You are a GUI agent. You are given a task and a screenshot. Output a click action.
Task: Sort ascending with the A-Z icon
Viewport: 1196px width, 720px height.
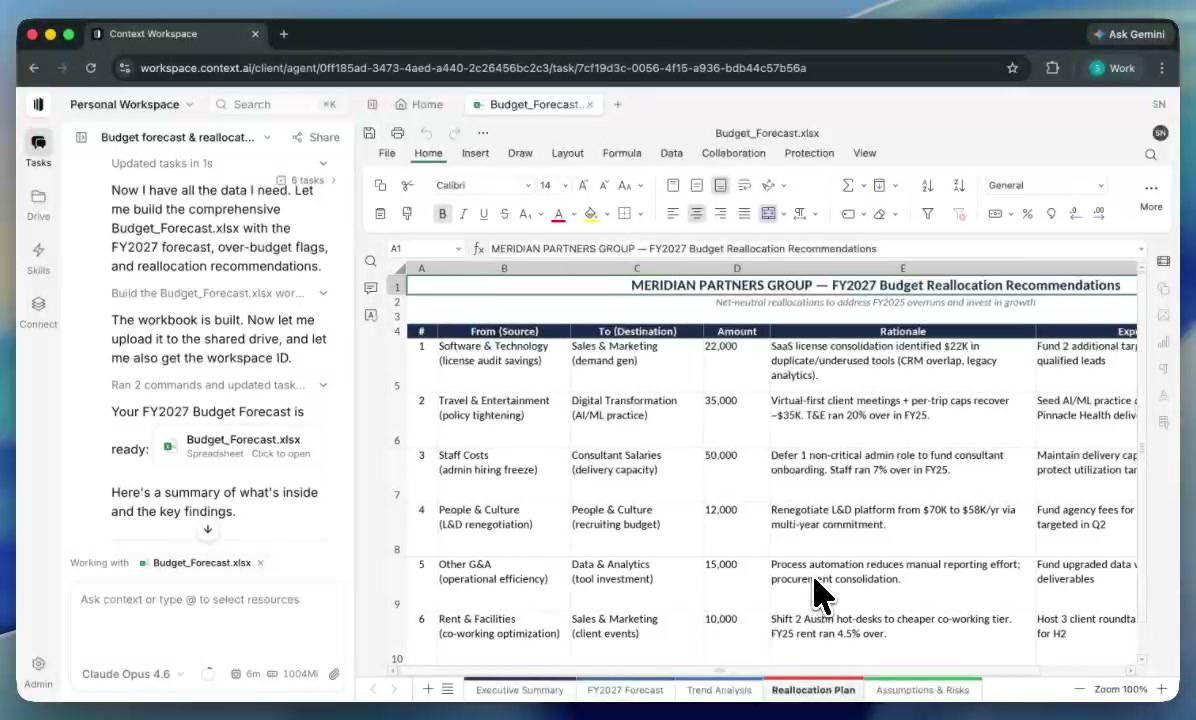coord(928,185)
